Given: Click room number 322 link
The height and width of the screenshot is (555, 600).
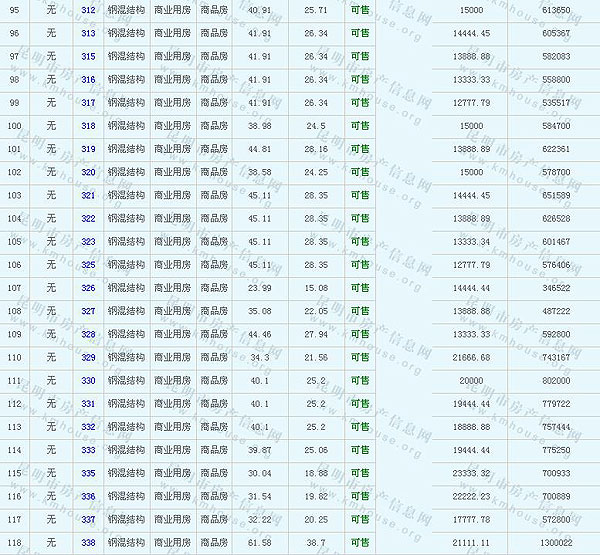Looking at the screenshot, I should 88,218.
